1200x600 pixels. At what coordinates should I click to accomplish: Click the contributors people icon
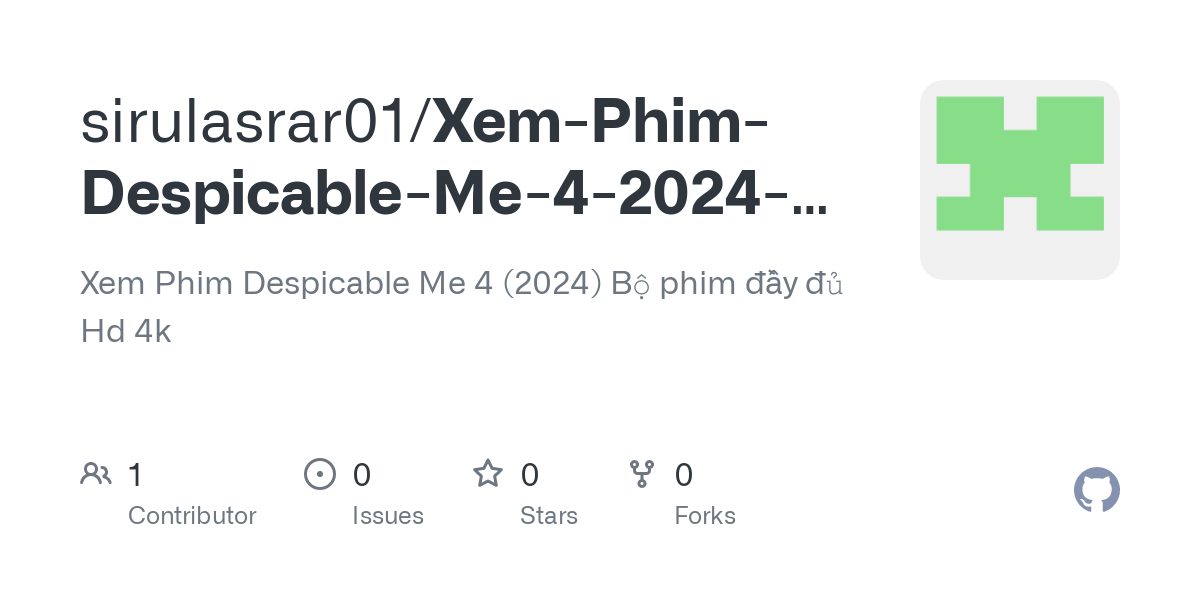pyautogui.click(x=96, y=473)
